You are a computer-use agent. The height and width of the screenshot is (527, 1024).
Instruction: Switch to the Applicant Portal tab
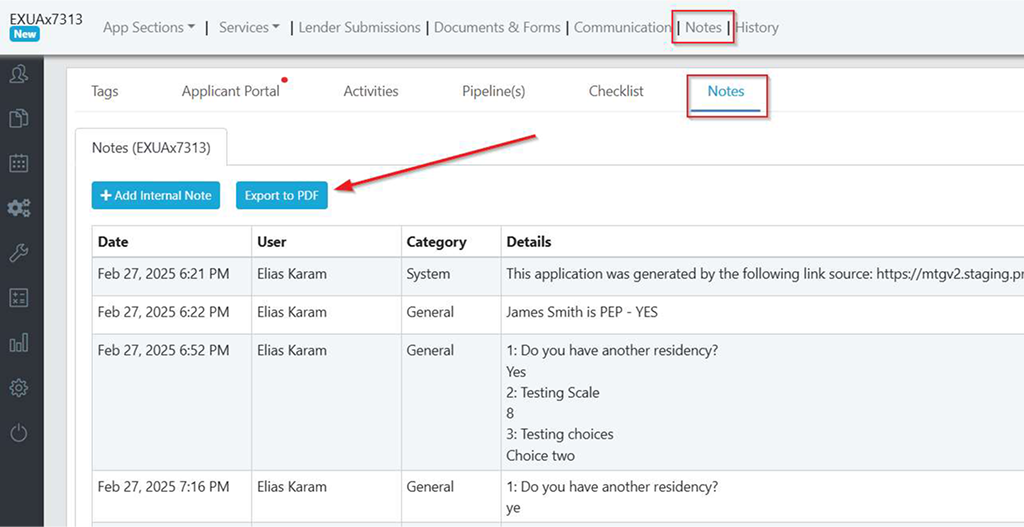pyautogui.click(x=231, y=91)
